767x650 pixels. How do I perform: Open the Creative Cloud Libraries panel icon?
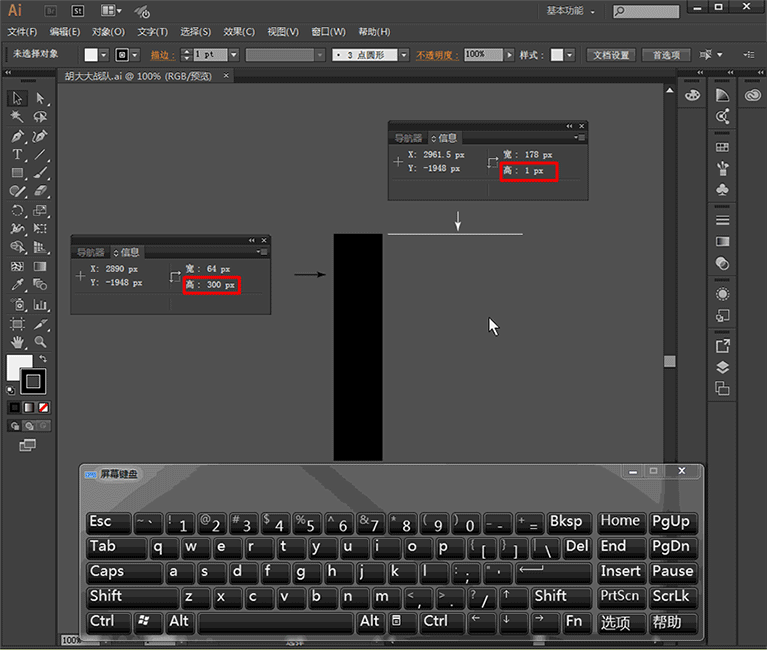click(x=753, y=95)
